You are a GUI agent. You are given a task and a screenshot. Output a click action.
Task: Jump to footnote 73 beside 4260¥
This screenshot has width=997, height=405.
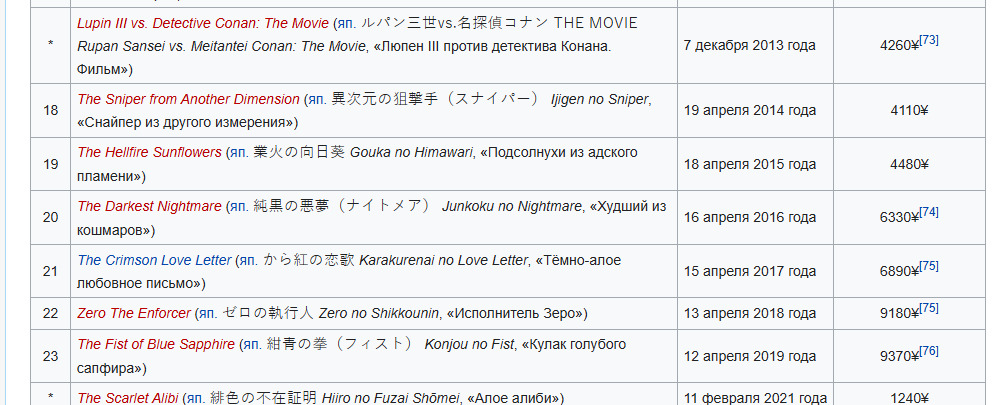[x=929, y=39]
